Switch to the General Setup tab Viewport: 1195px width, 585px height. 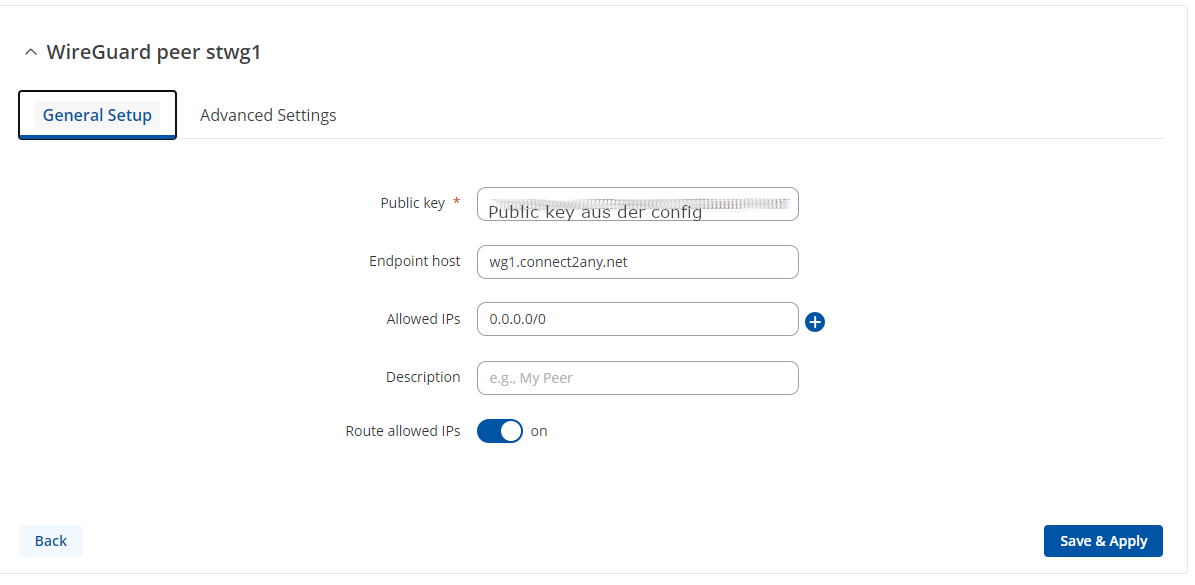coord(97,115)
